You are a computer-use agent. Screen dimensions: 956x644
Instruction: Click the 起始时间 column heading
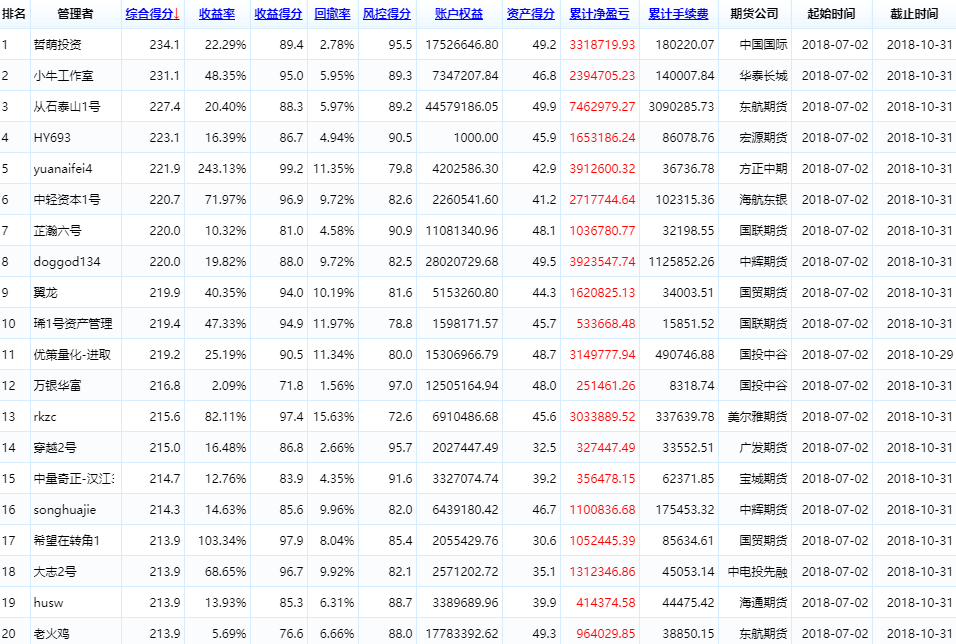(832, 14)
